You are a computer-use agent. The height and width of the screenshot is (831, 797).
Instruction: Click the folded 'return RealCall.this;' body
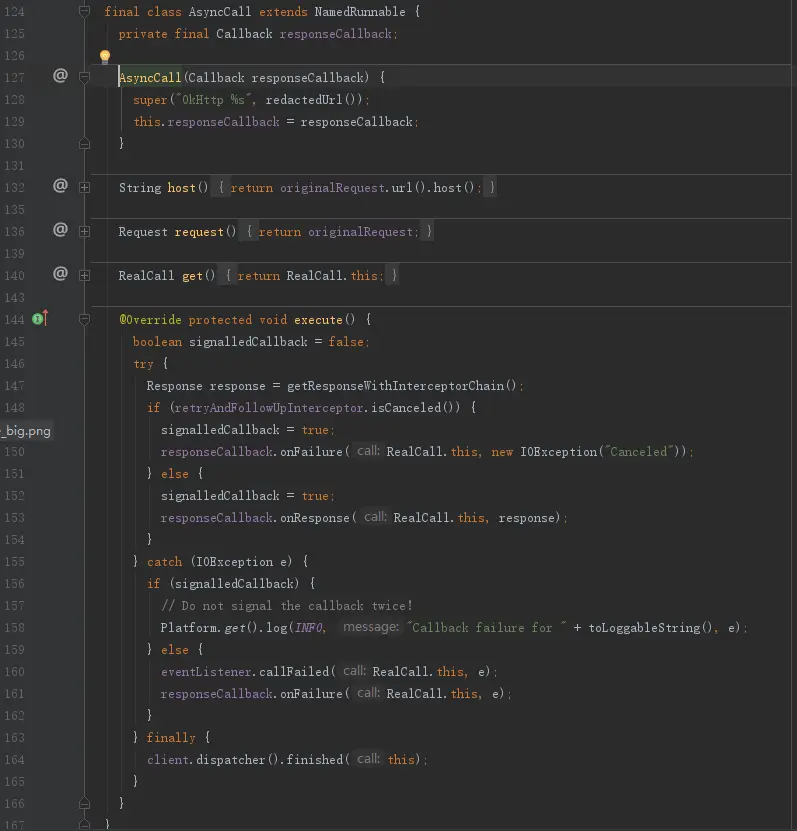point(309,276)
